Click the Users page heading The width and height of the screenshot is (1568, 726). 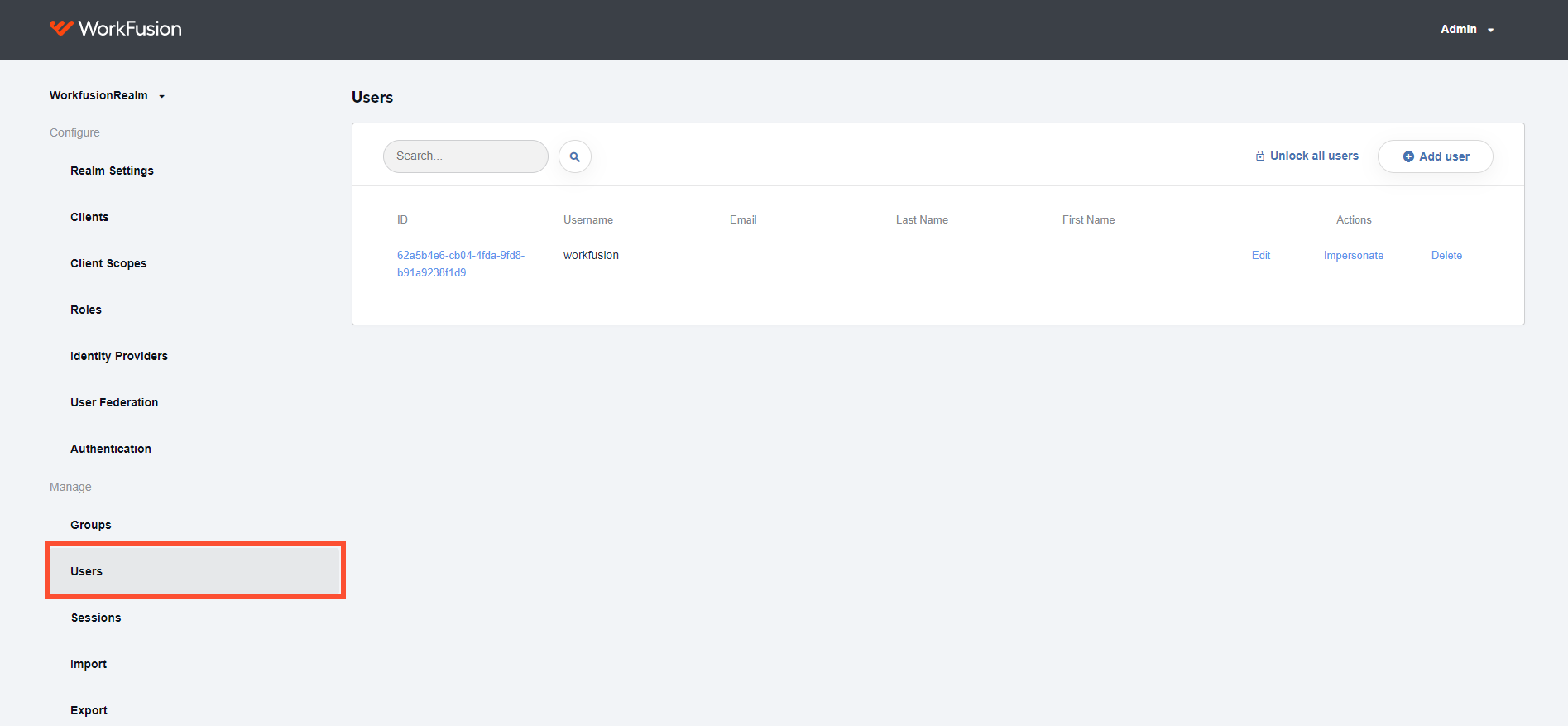tap(372, 97)
